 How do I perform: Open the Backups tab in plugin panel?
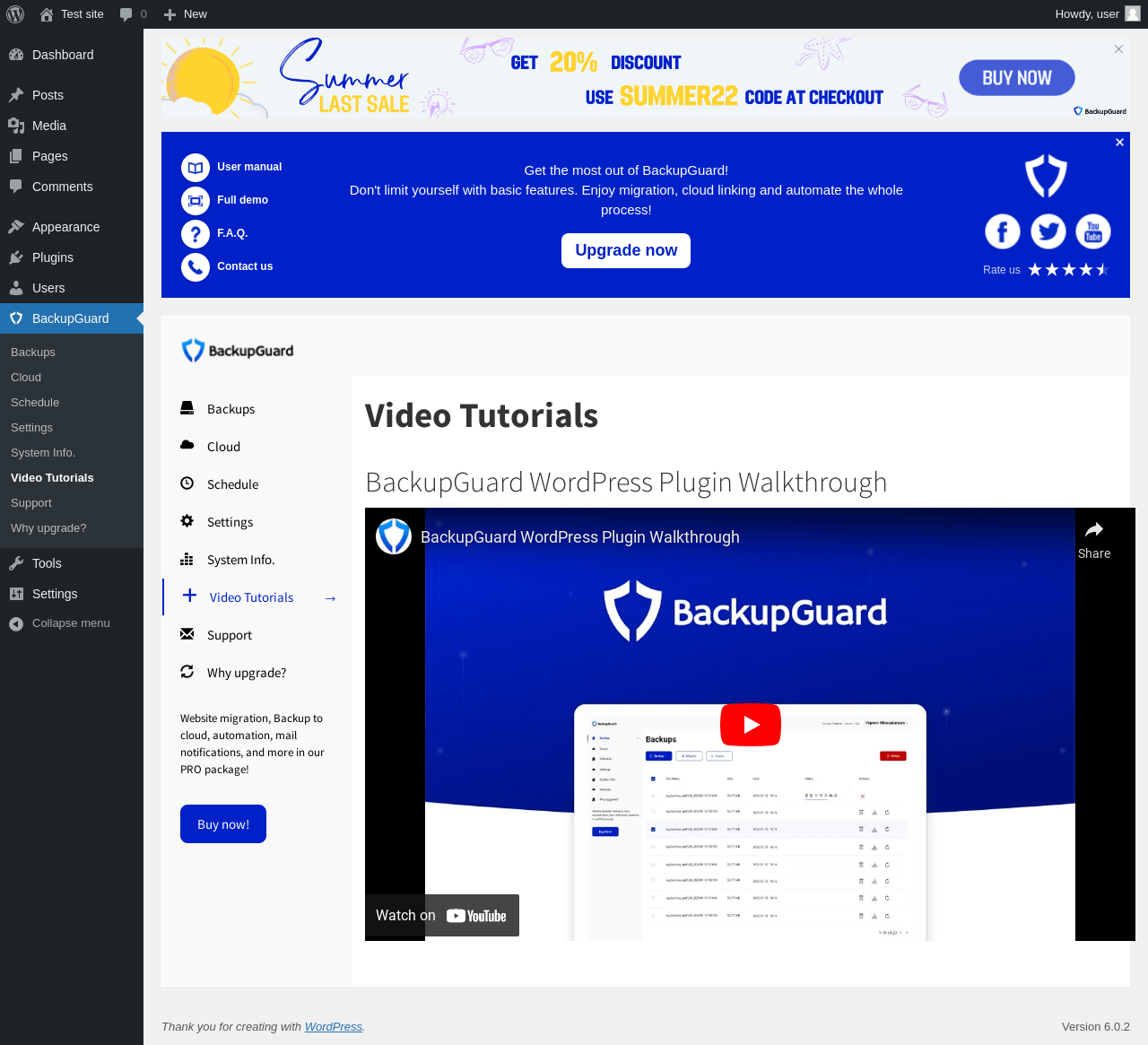coord(257,409)
